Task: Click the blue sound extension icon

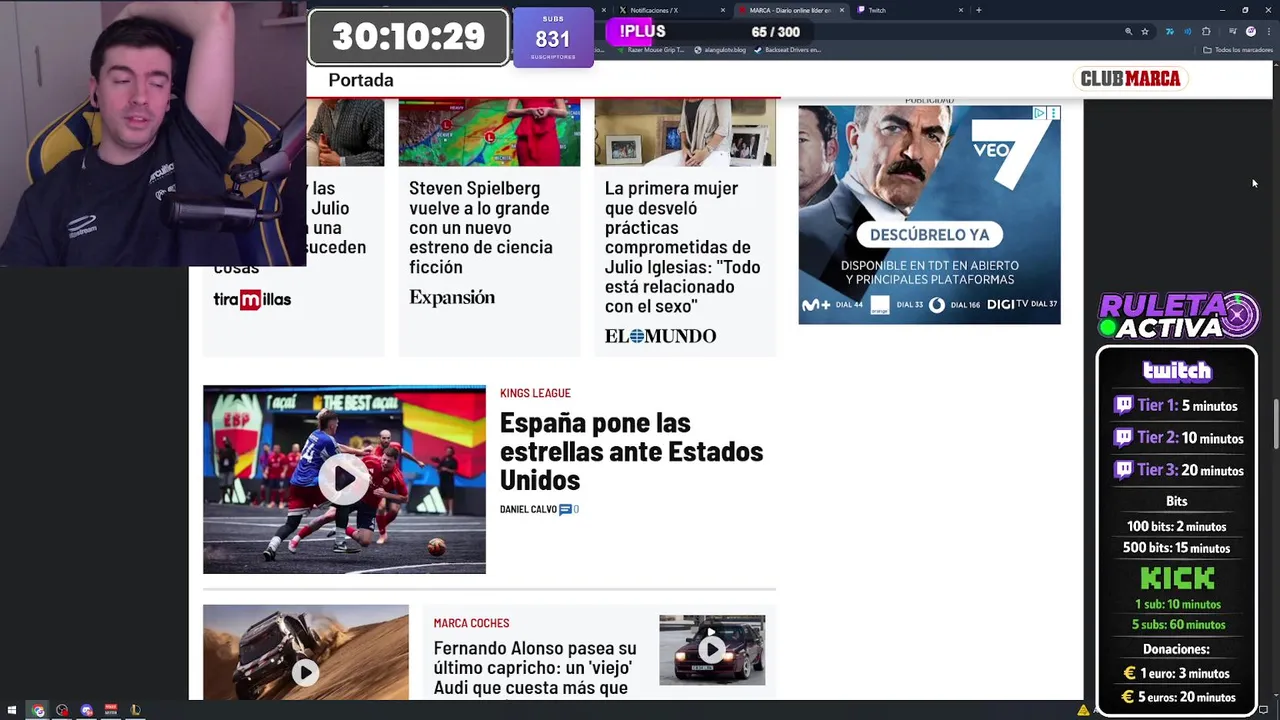Action: pyautogui.click(x=1188, y=32)
